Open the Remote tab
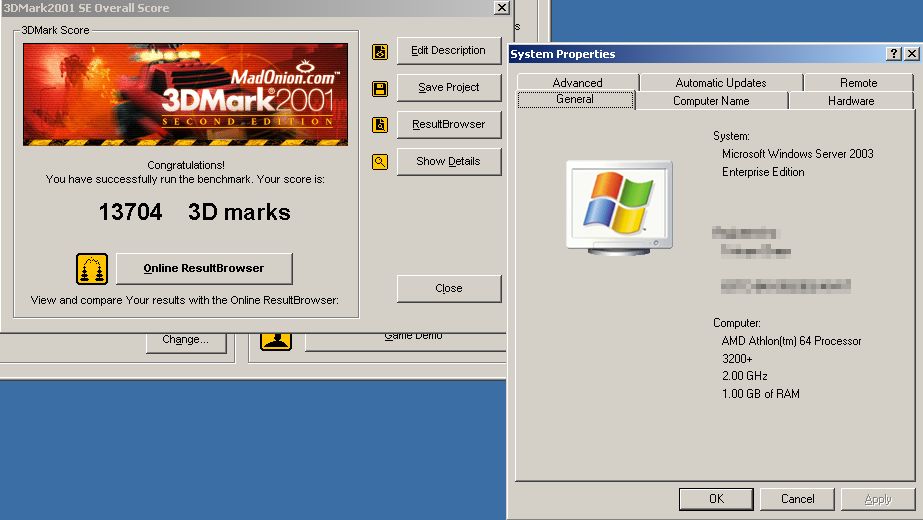923x520 pixels. pyautogui.click(x=858, y=82)
